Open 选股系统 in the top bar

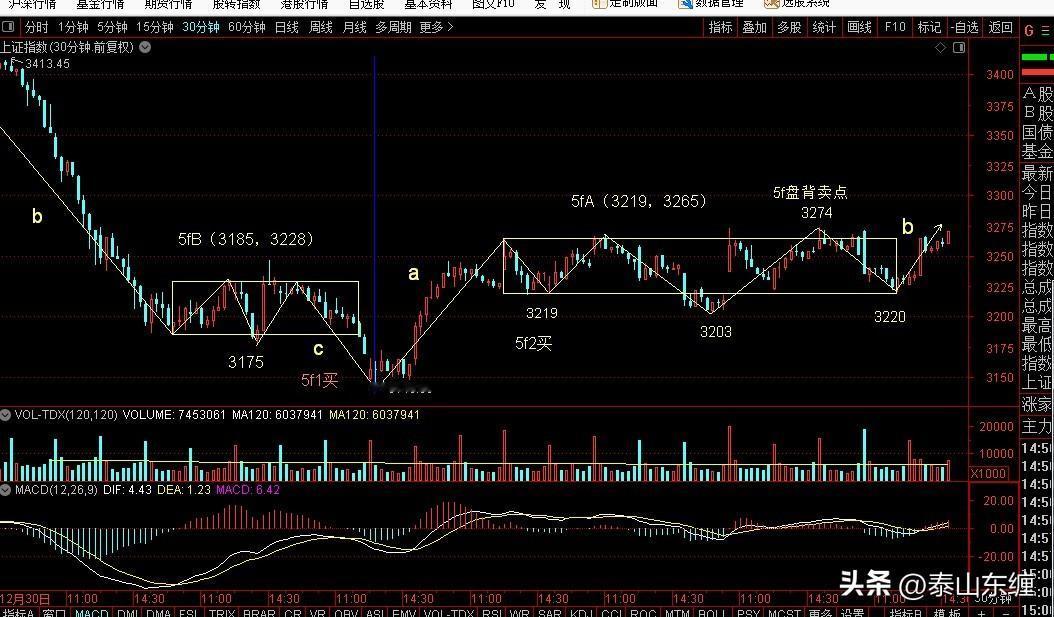pyautogui.click(x=798, y=4)
